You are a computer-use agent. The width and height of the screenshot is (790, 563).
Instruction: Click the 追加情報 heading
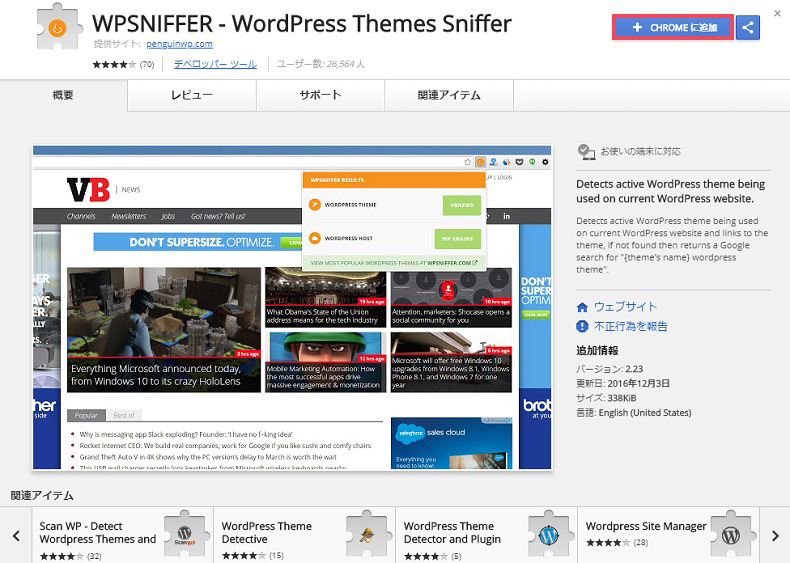[598, 351]
